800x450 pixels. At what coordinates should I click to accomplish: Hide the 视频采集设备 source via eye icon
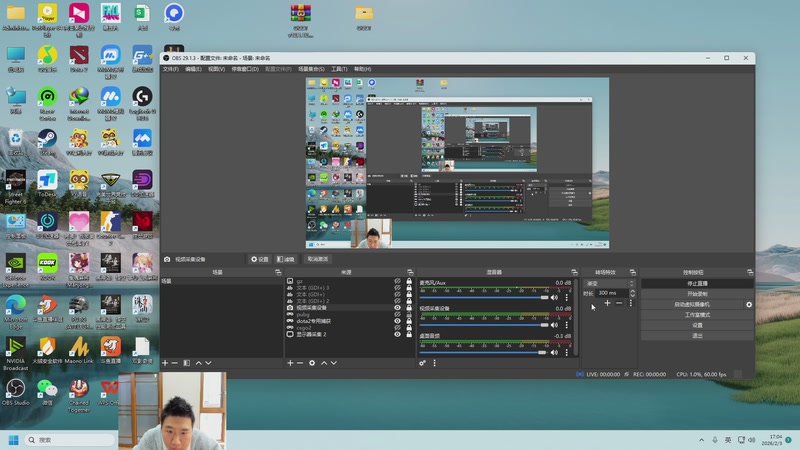click(x=397, y=308)
